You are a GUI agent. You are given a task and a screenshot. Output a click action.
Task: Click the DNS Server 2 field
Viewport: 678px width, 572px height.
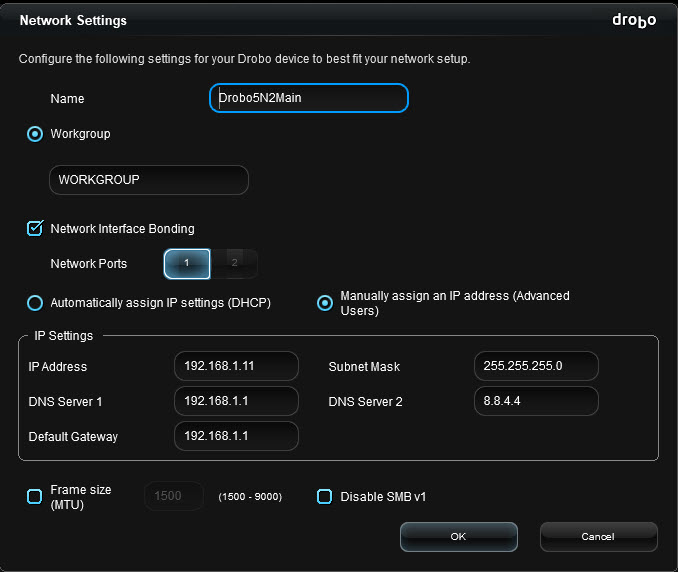point(536,401)
